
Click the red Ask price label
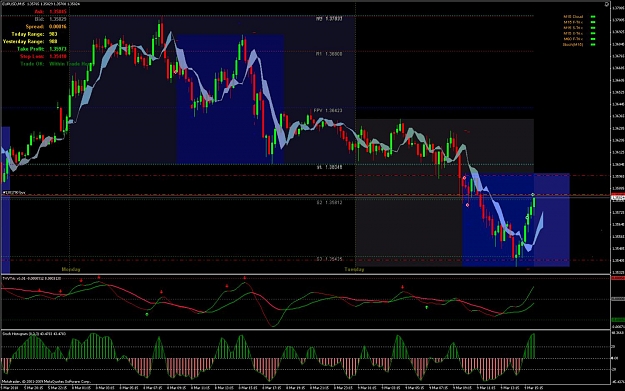tap(39, 12)
